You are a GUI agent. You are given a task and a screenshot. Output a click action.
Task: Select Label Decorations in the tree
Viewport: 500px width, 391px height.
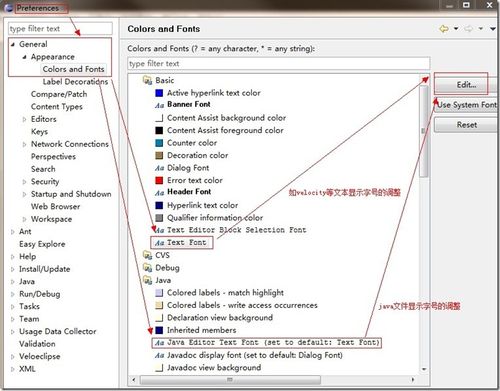(75, 82)
